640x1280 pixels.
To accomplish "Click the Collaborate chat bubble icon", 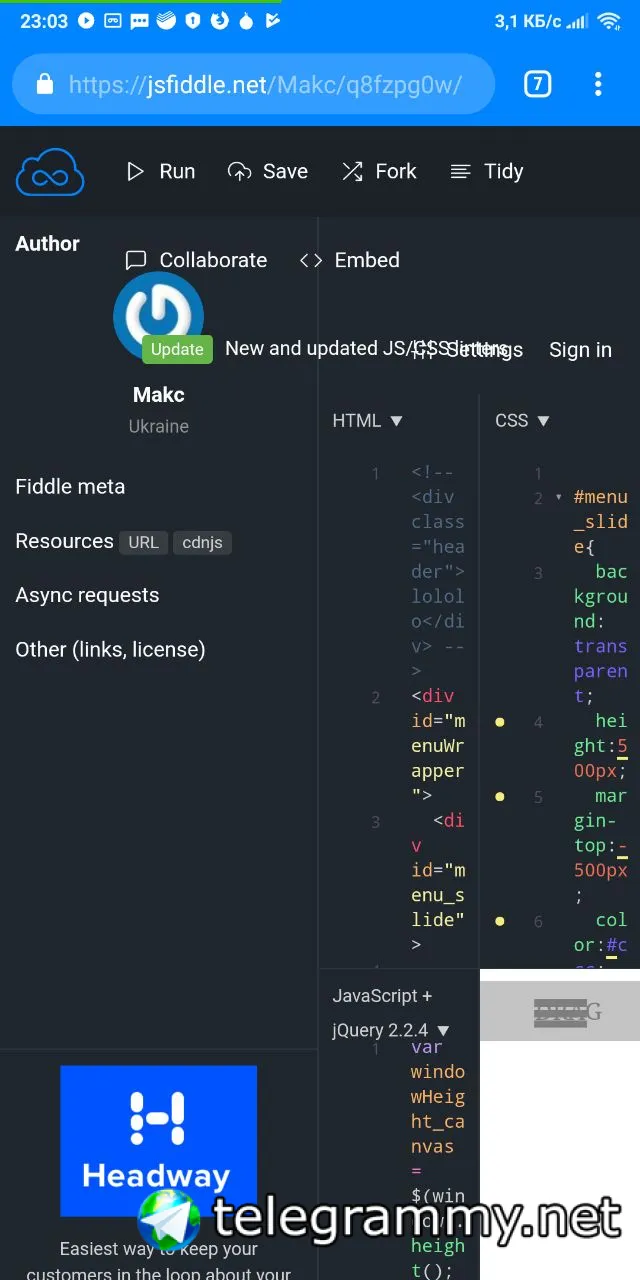I will 136,260.
